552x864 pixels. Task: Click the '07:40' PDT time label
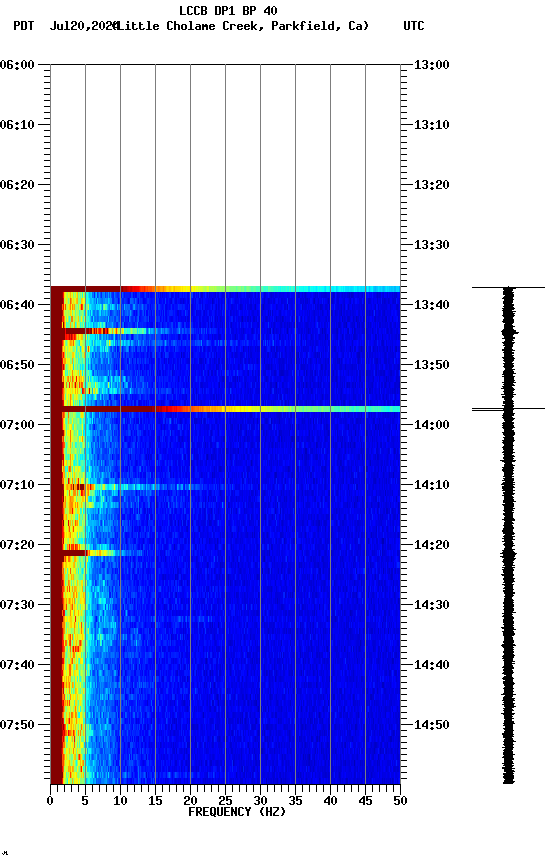point(17,665)
